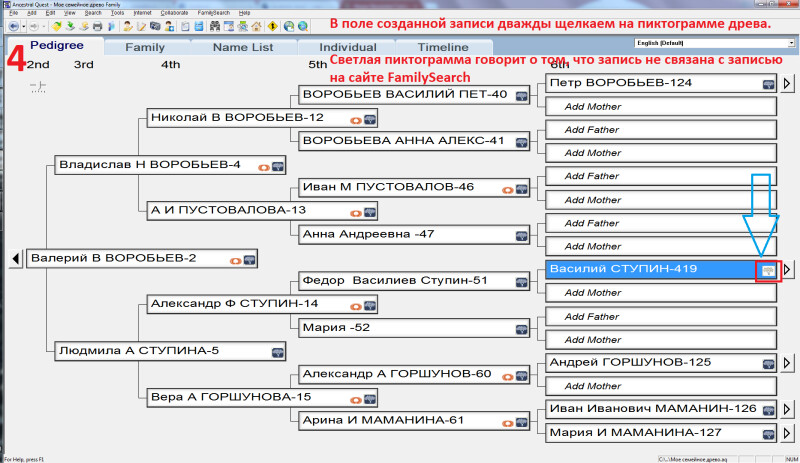Click orange icon beside Иван М ПУСТОВАЛОВ-46
This screenshot has width=800, height=463.
pyautogui.click(x=507, y=190)
